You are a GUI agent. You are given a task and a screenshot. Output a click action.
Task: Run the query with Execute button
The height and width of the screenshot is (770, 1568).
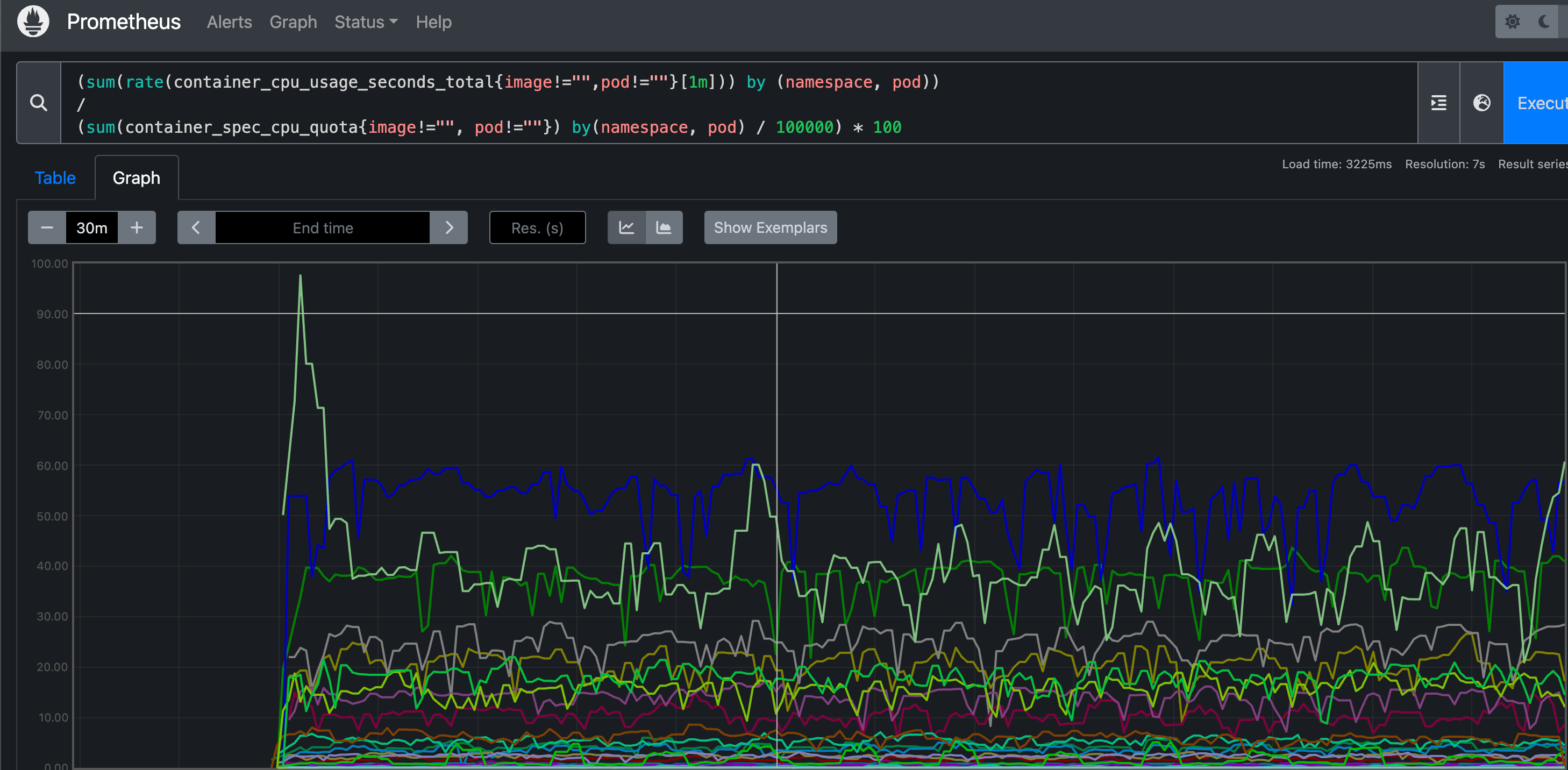click(x=1536, y=103)
